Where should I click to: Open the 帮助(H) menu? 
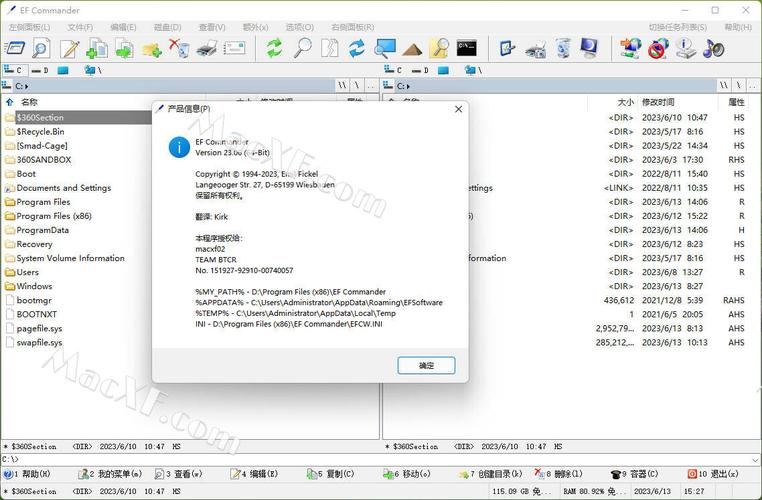tap(738, 27)
